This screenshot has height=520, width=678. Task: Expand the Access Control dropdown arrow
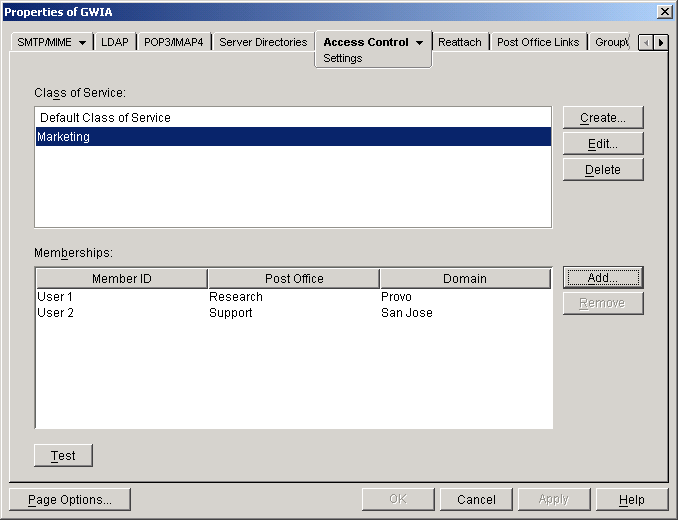419,43
